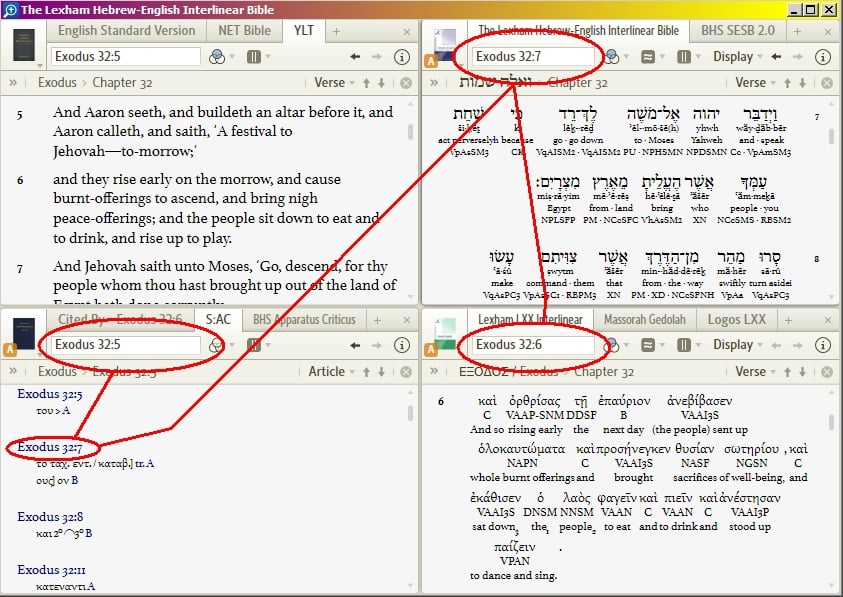
Task: Show information for S:AC panel resource
Action: [x=402, y=345]
